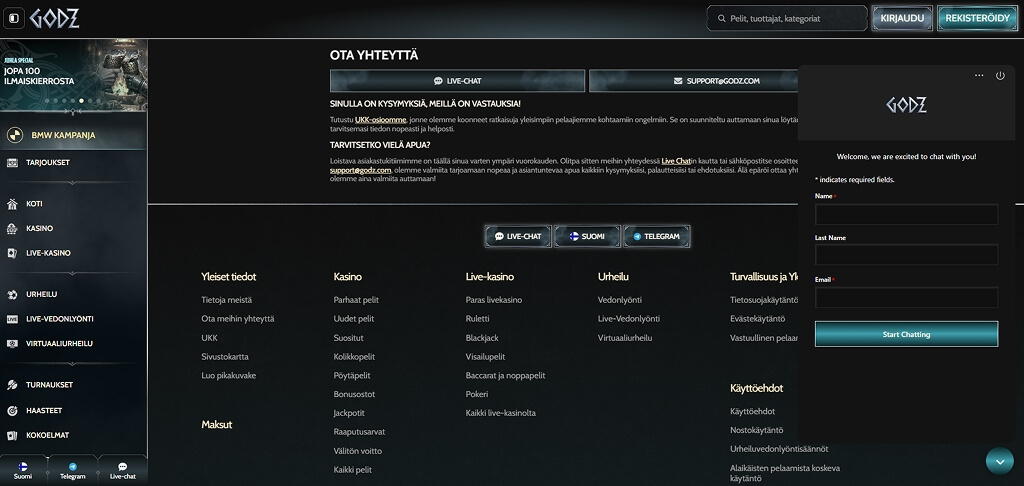Open Live-chat icon in bottom bar

(x=122, y=466)
